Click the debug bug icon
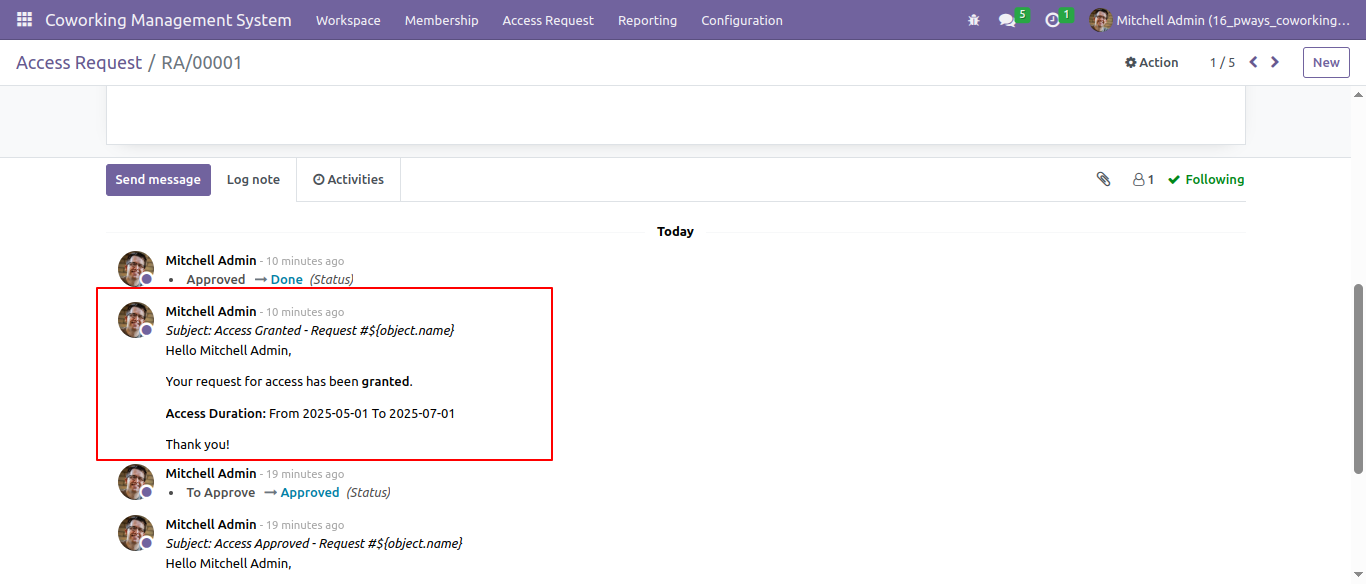 (974, 20)
